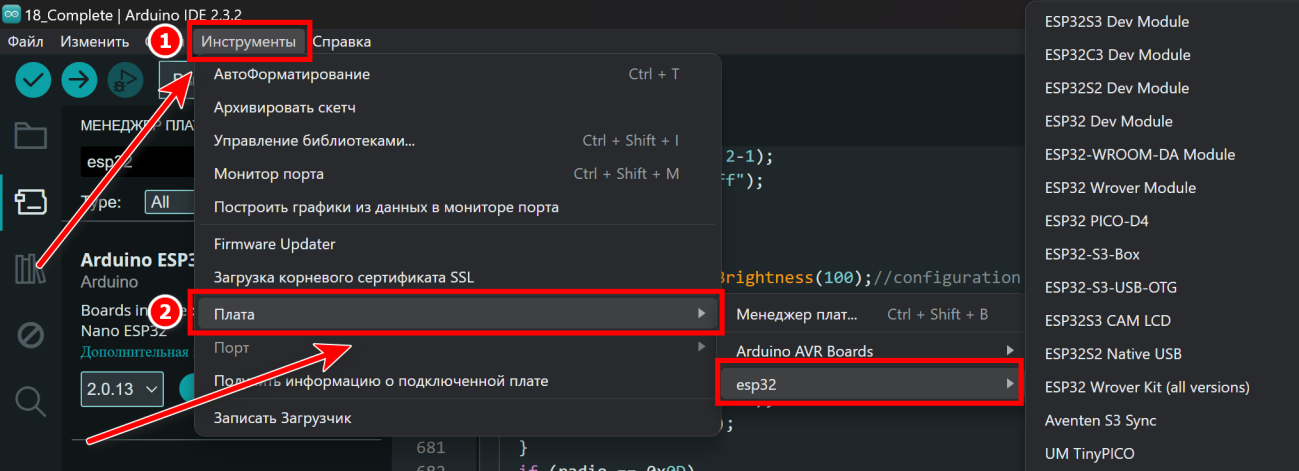Select ESP32S2 Native USB board
1299x471 pixels.
point(1162,353)
